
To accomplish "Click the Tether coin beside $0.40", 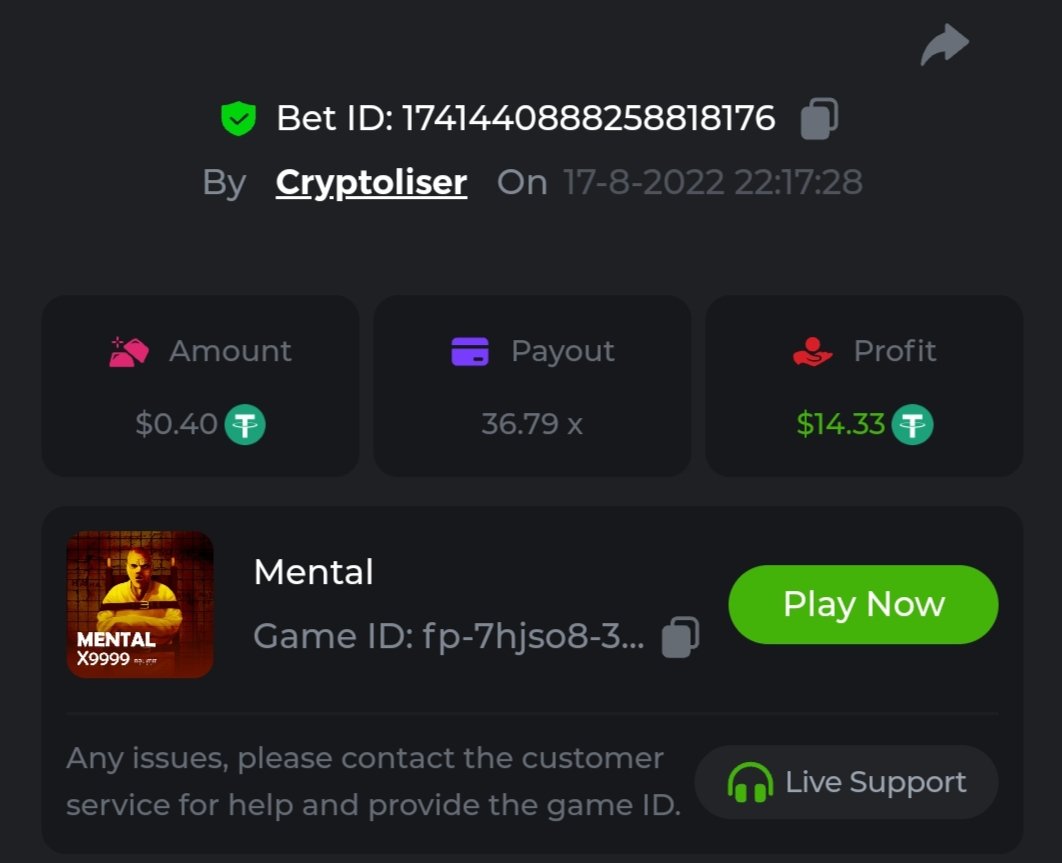I will [245, 424].
